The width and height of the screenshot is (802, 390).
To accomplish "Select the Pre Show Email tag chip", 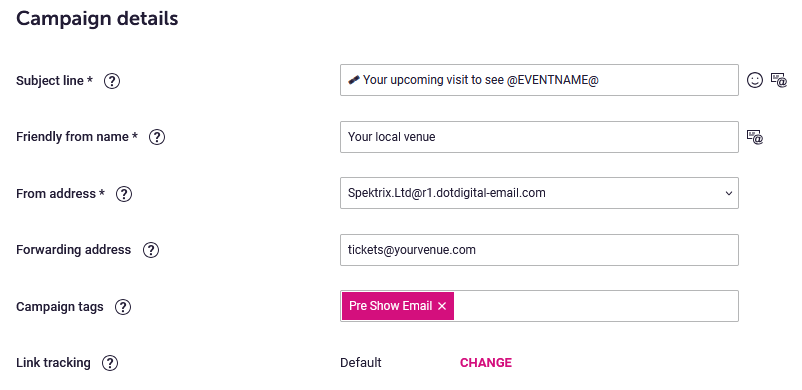I will point(391,306).
